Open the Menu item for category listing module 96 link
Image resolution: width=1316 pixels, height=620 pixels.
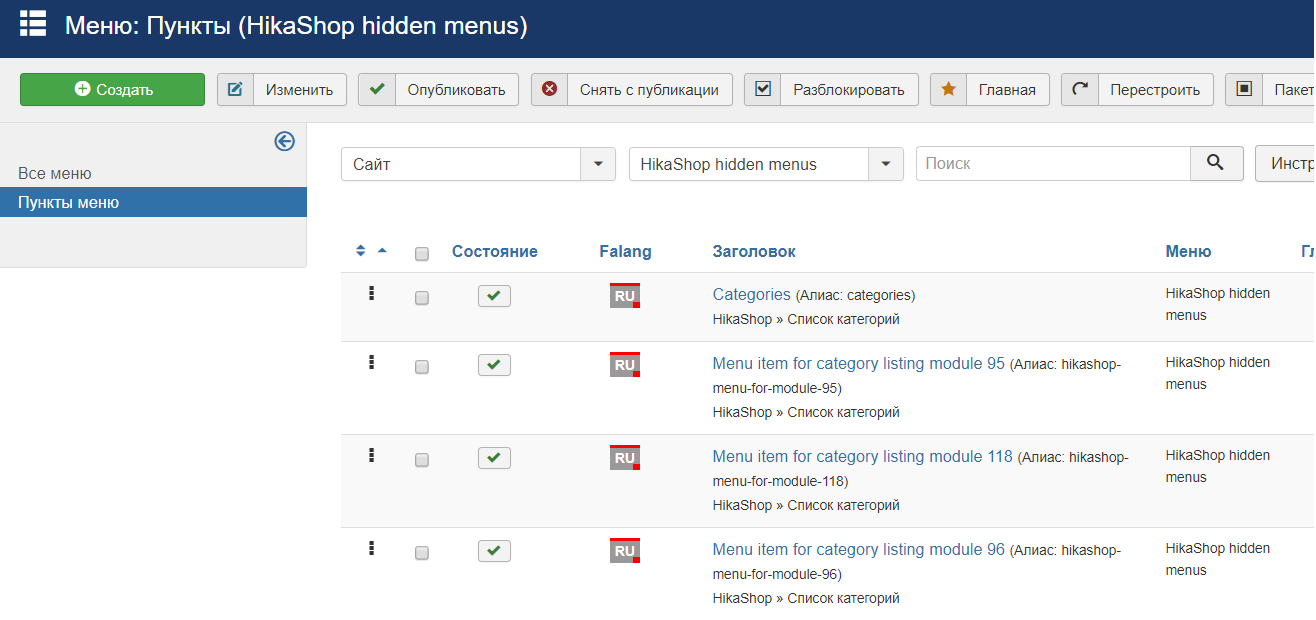(858, 549)
